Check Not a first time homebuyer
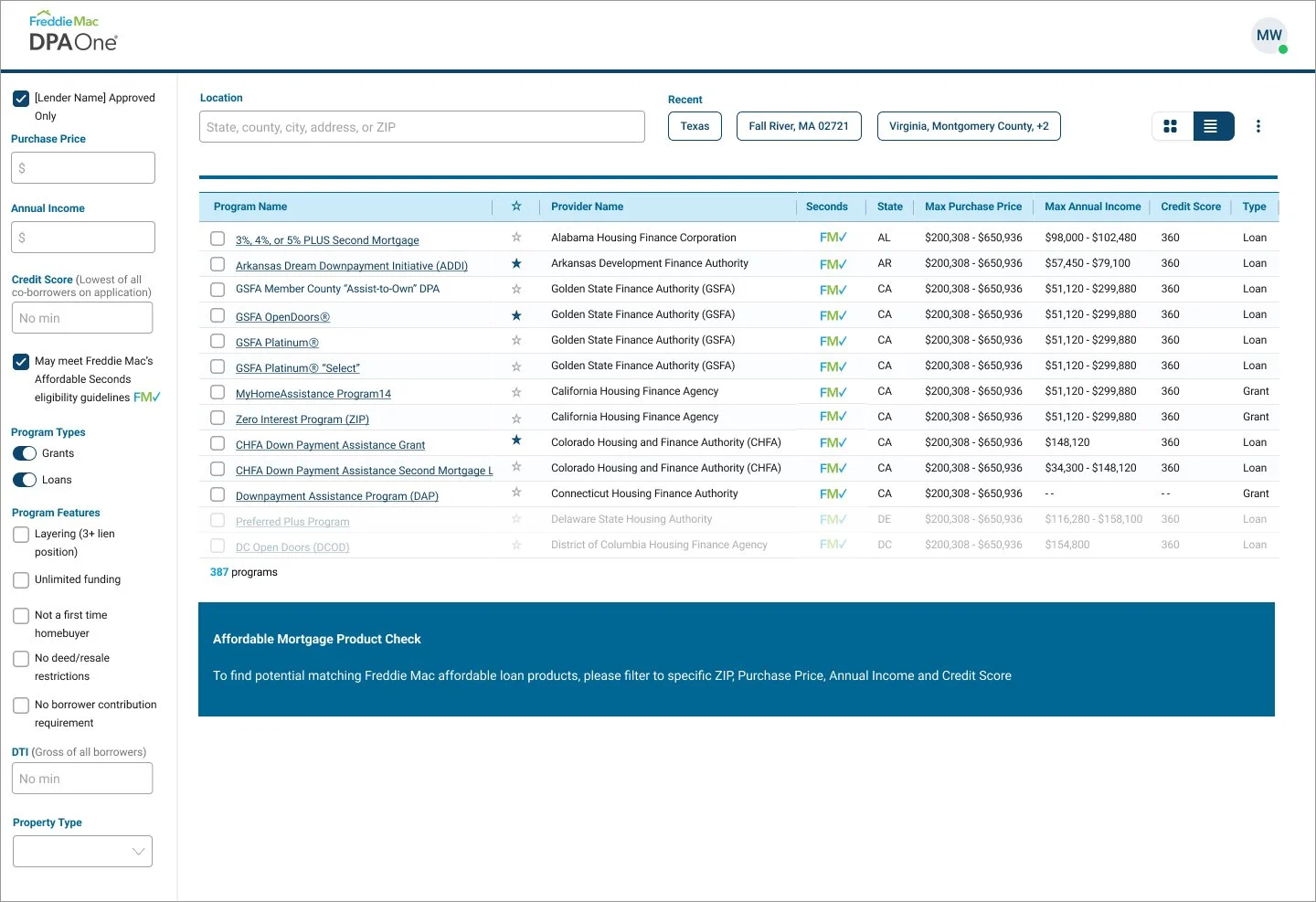The image size is (1316, 902). click(x=21, y=616)
